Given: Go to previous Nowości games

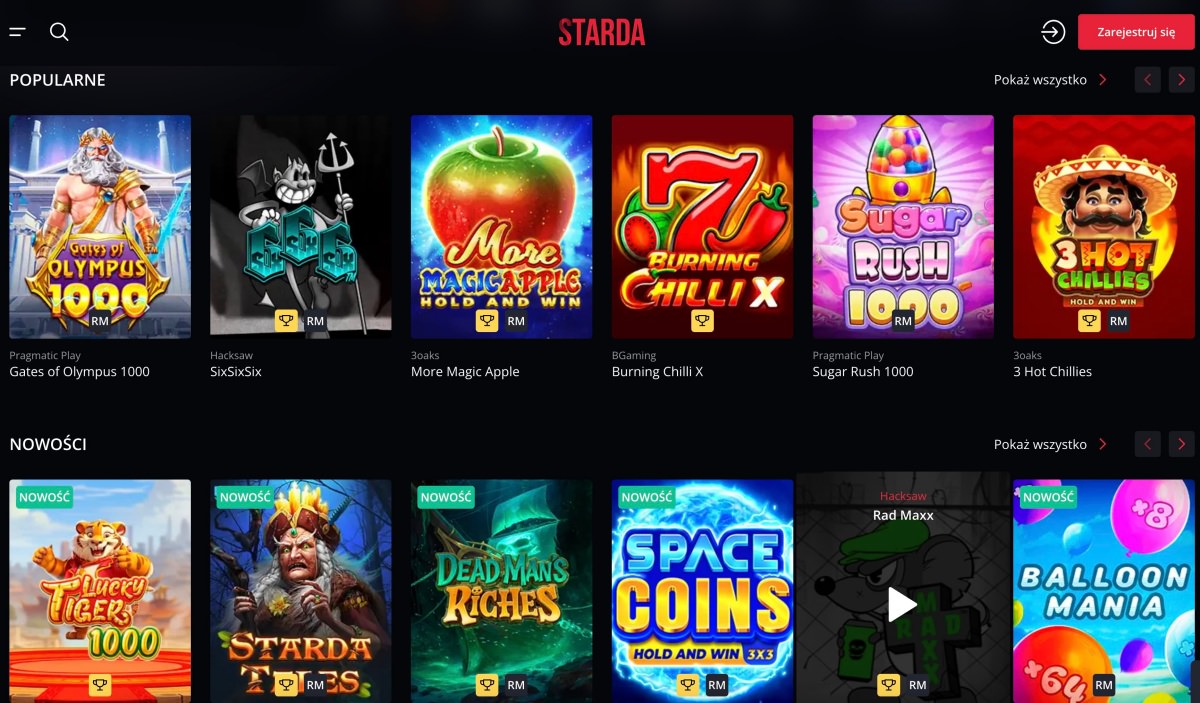Looking at the screenshot, I should click(x=1148, y=444).
